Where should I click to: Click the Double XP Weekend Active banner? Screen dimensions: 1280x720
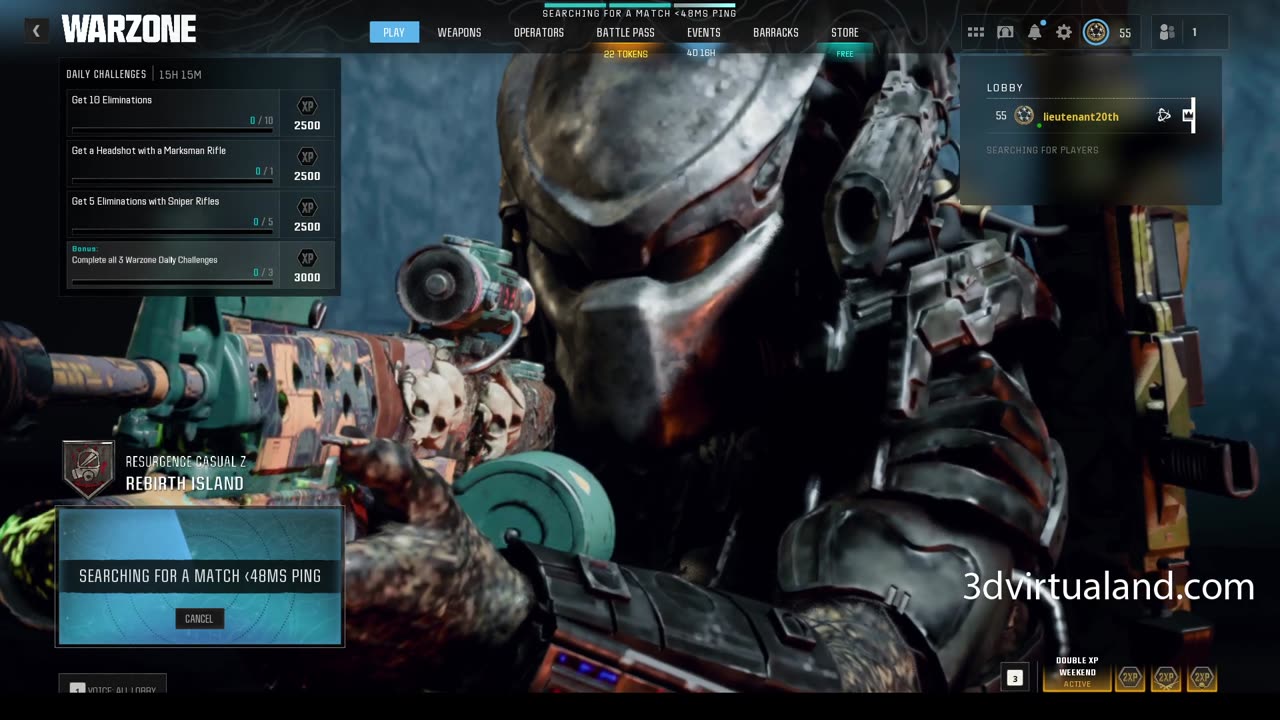(x=1078, y=673)
